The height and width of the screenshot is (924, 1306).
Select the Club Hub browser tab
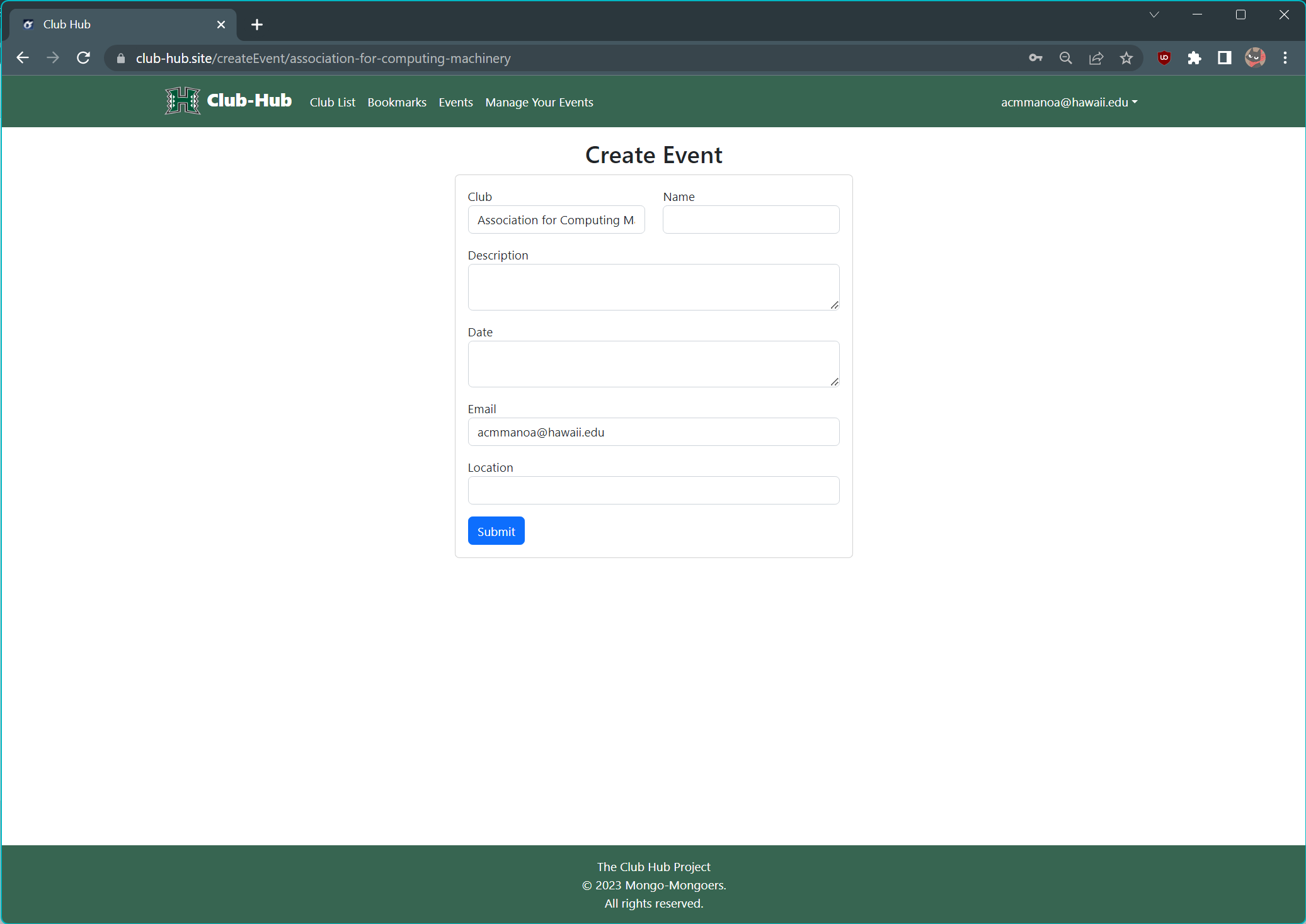coord(123,25)
